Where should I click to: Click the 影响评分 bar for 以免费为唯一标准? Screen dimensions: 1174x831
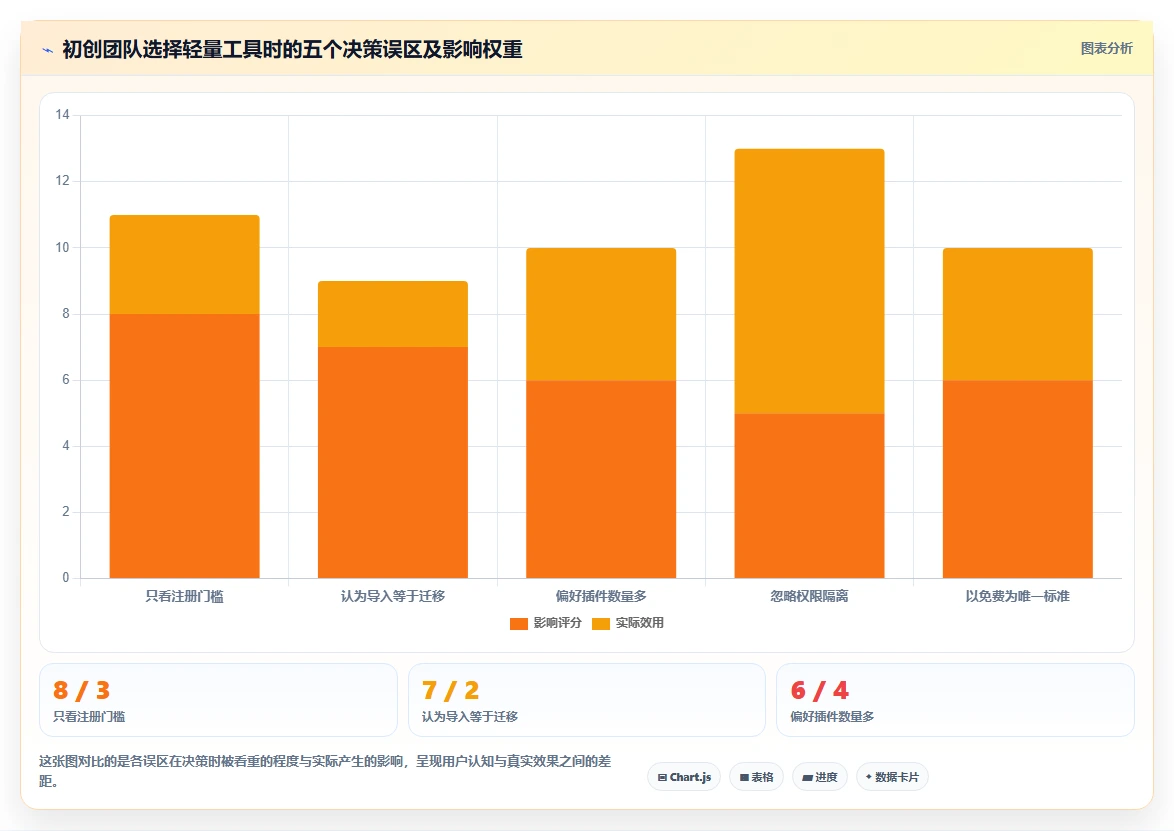click(x=1018, y=479)
